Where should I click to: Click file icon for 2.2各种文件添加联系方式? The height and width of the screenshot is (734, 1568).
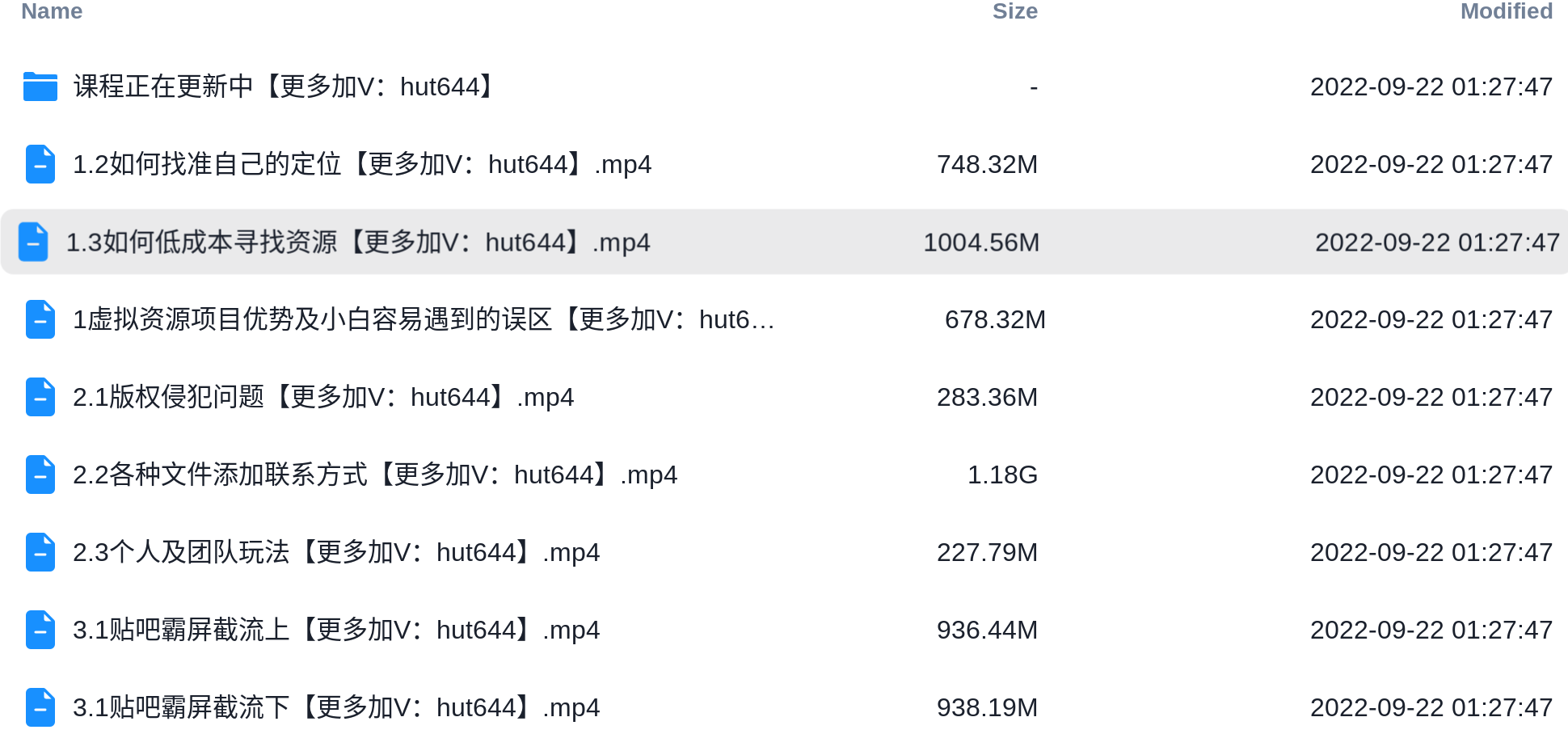[40, 475]
